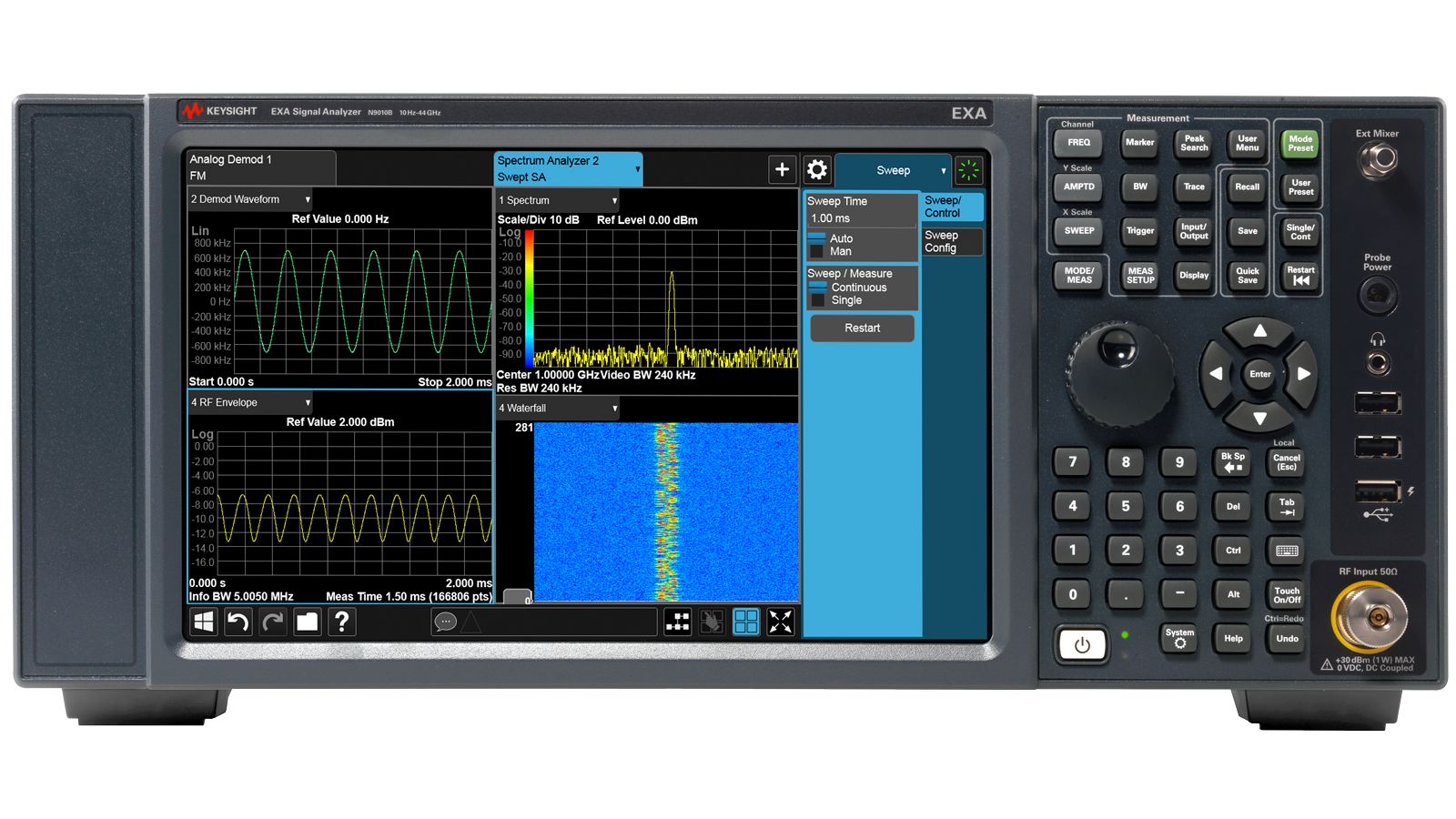Image resolution: width=1456 pixels, height=819 pixels.
Task: Open the block diagram view icon
Action: point(677,622)
